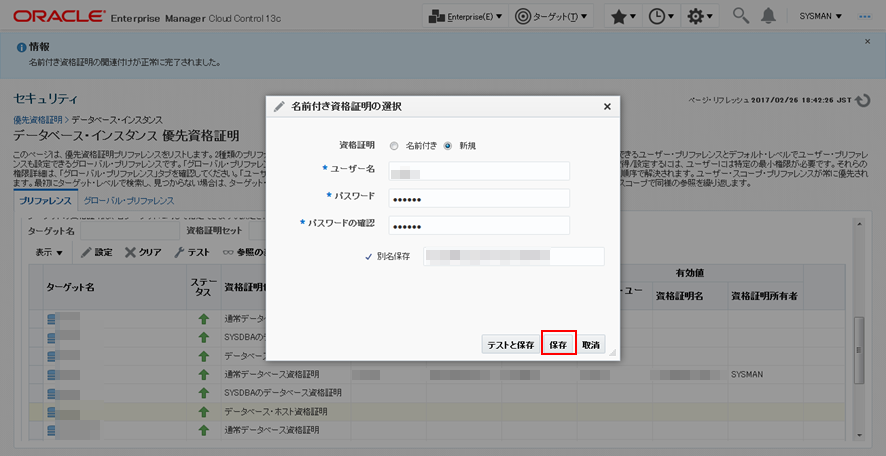Click the ターゲット名 filter field

[x=130, y=231]
